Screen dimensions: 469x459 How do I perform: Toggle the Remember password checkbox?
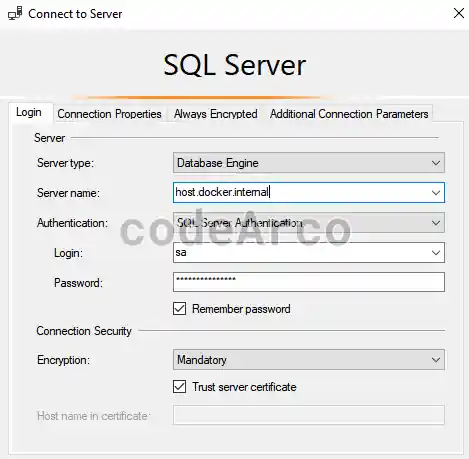179,308
